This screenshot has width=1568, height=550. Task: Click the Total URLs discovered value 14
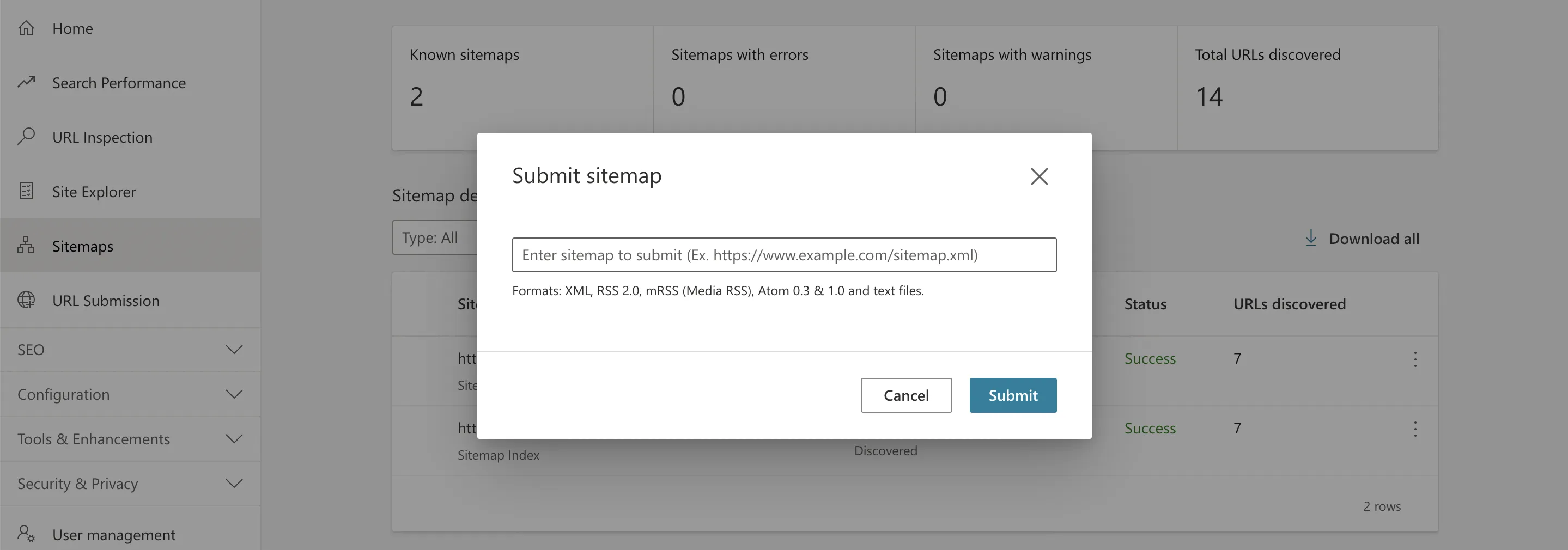click(x=1209, y=97)
